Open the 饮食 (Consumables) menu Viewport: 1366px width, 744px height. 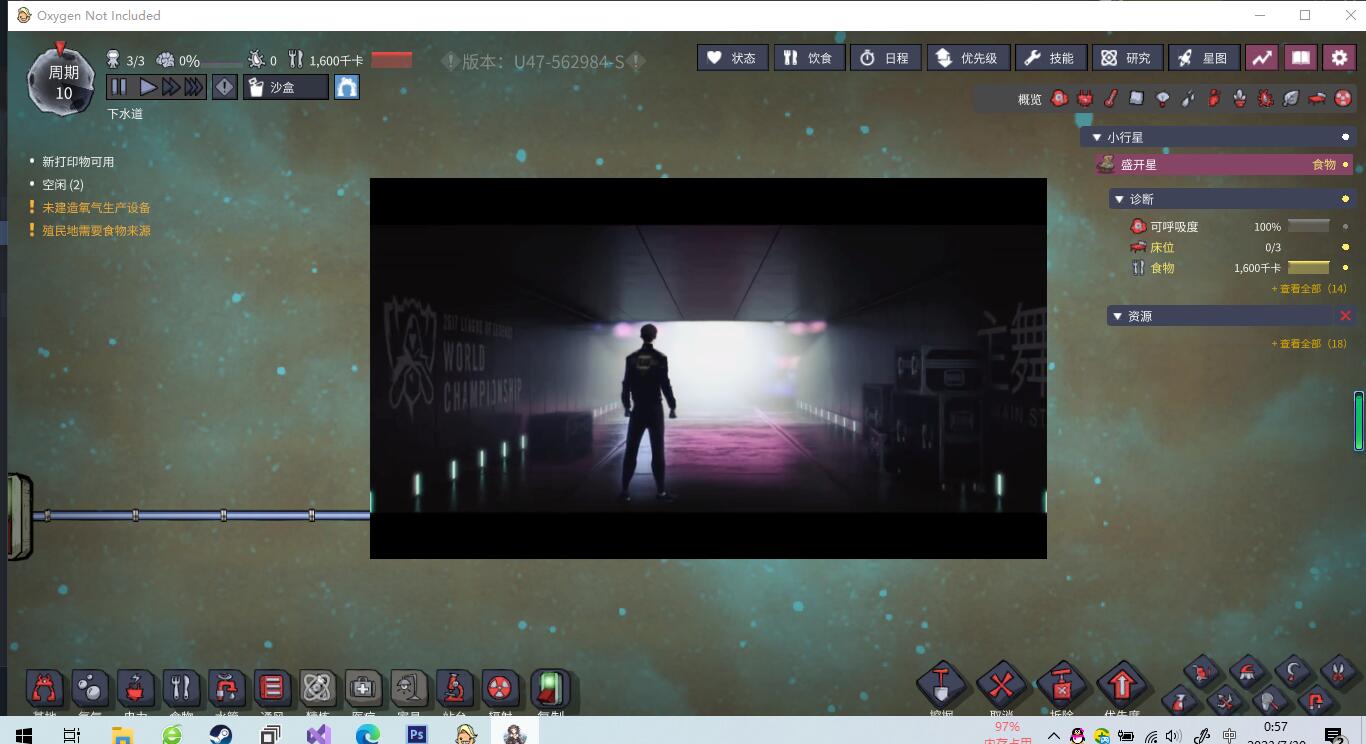[809, 58]
